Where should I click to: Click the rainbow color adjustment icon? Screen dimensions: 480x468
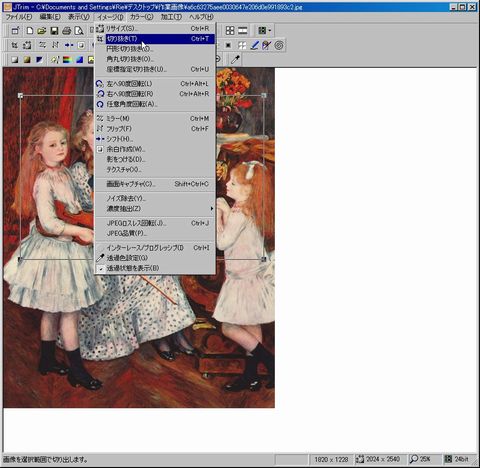point(68,60)
